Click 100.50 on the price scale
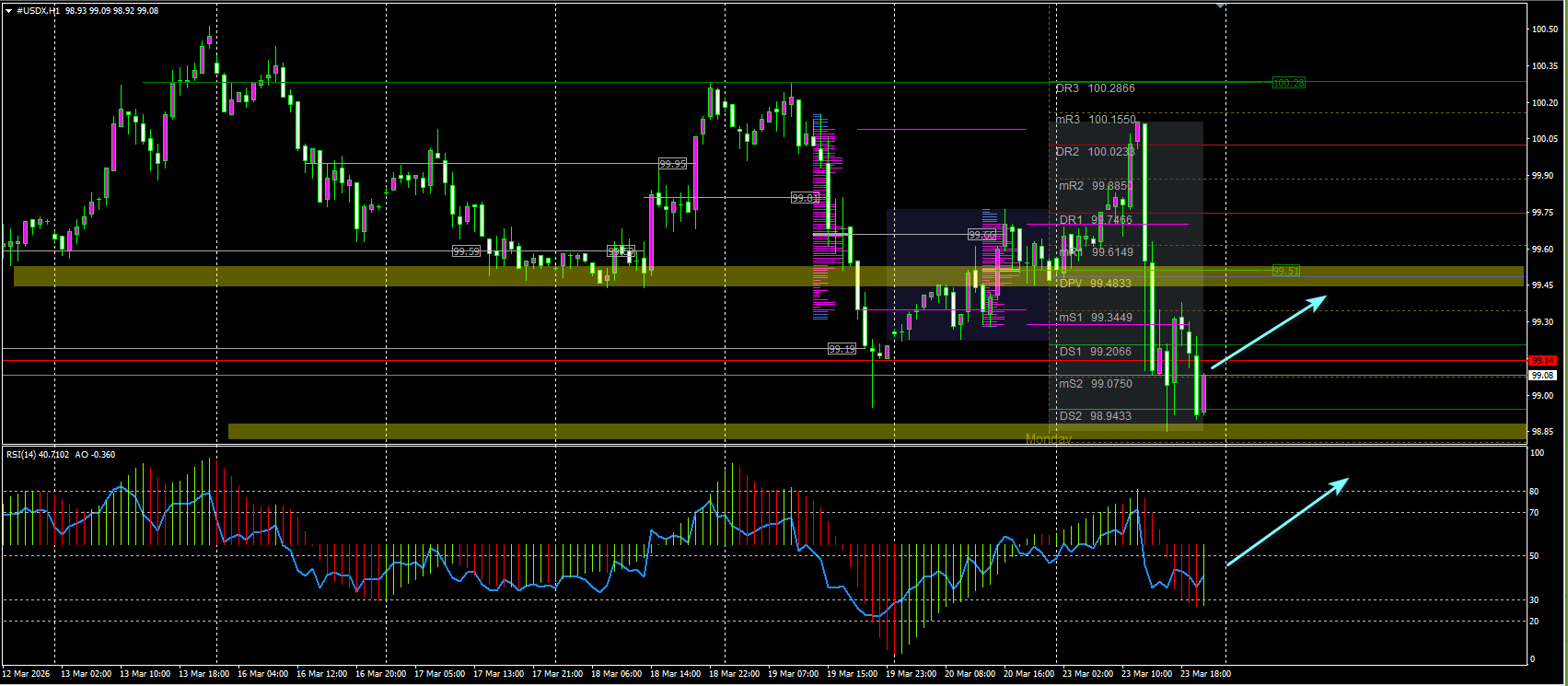The image size is (1568, 686). (x=1545, y=29)
